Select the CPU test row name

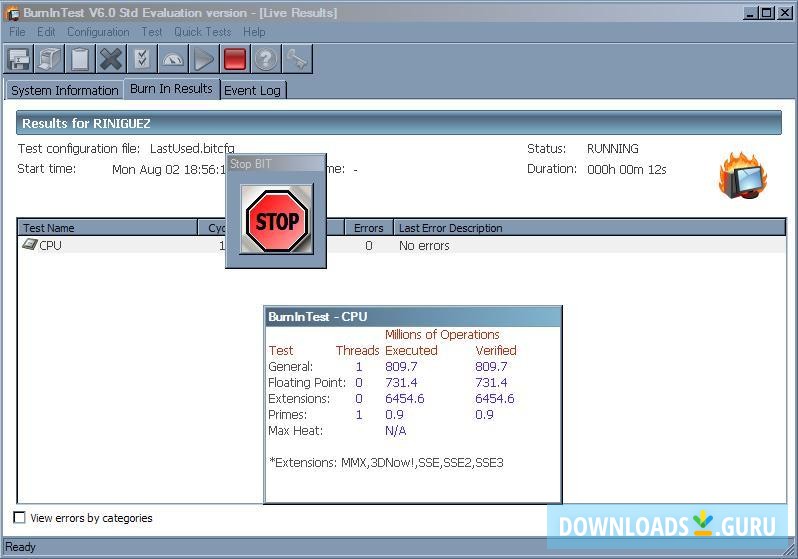[50, 245]
